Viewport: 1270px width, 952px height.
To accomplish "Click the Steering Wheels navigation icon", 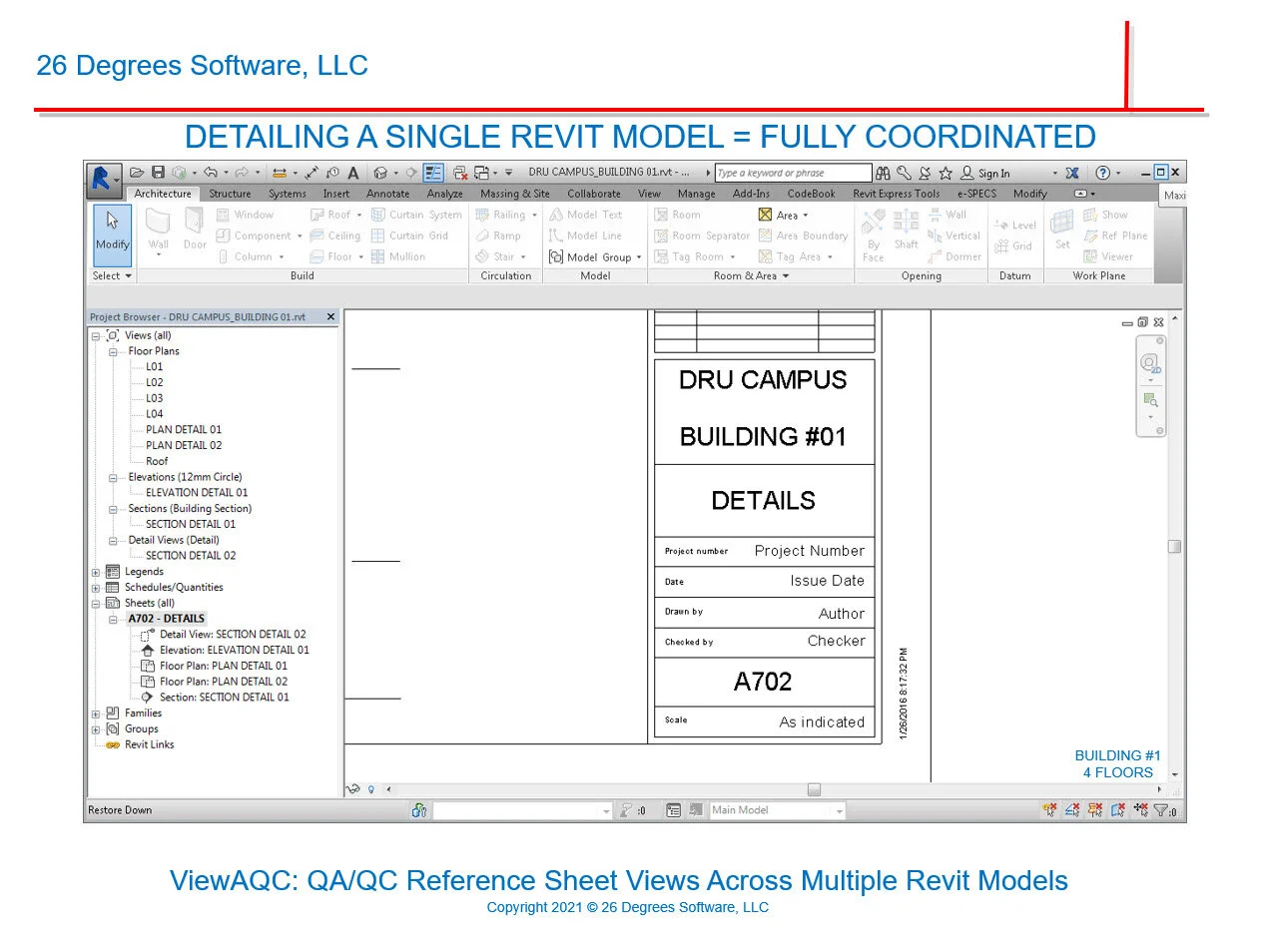I will click(x=1150, y=363).
